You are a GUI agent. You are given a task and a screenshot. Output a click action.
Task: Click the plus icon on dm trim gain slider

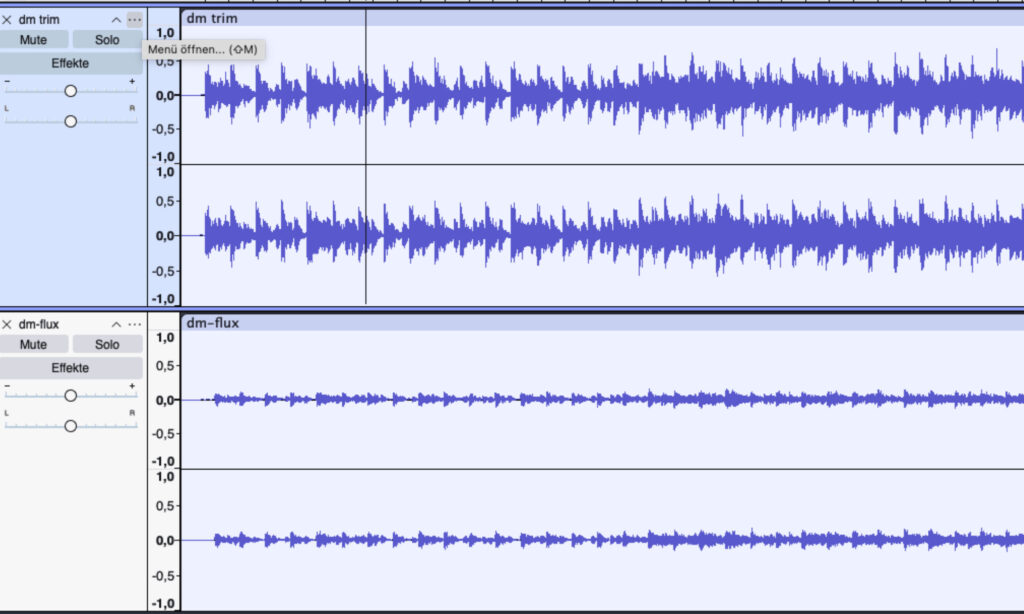[x=133, y=83]
